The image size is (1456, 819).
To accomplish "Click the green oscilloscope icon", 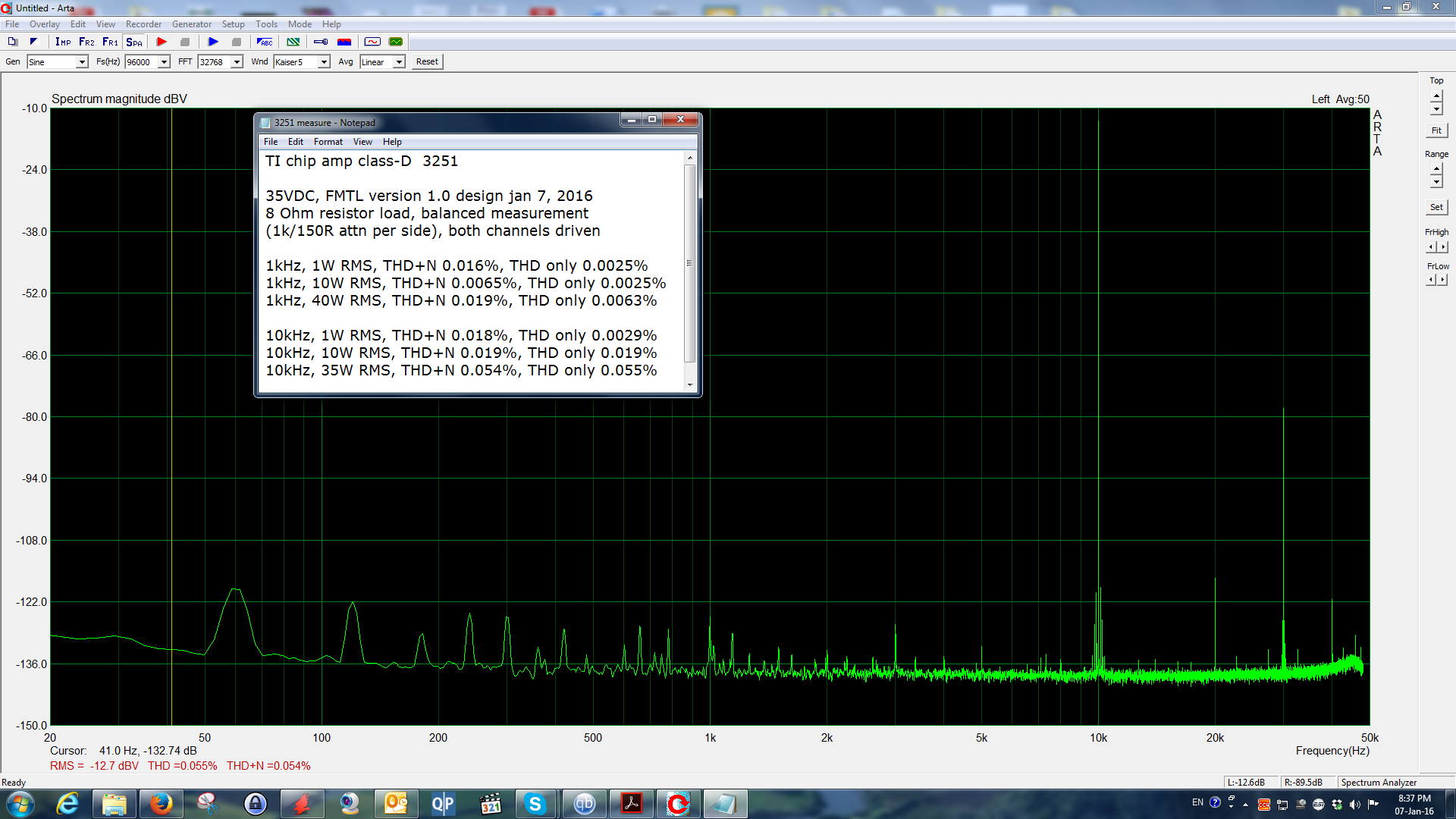I will tap(396, 42).
